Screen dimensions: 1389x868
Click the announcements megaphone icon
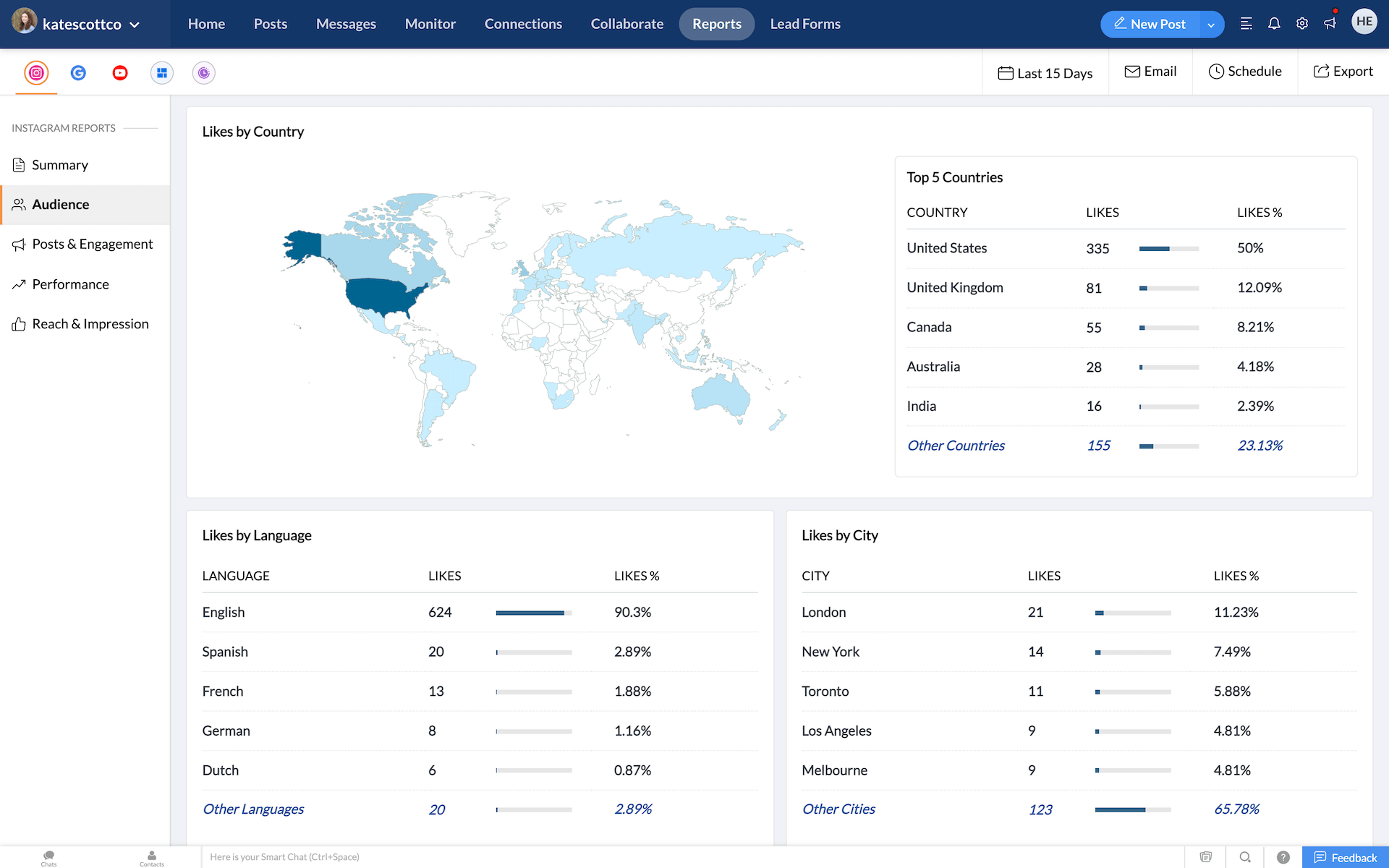[1330, 24]
